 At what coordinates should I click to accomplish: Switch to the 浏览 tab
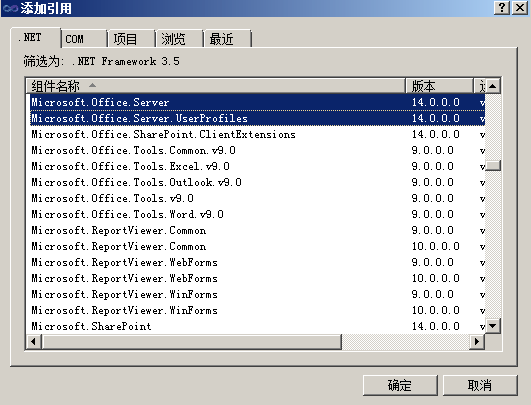click(x=179, y=39)
